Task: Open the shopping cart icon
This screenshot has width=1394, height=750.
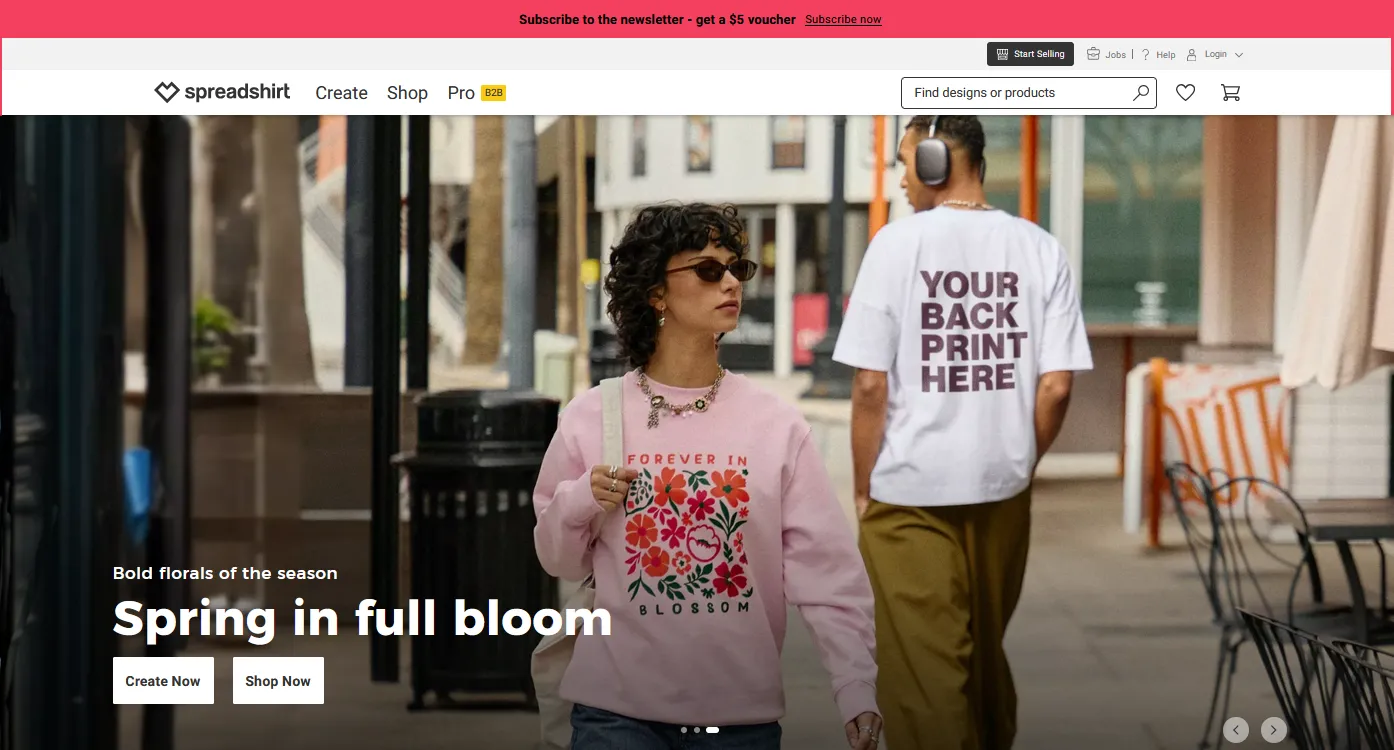Action: (1231, 92)
